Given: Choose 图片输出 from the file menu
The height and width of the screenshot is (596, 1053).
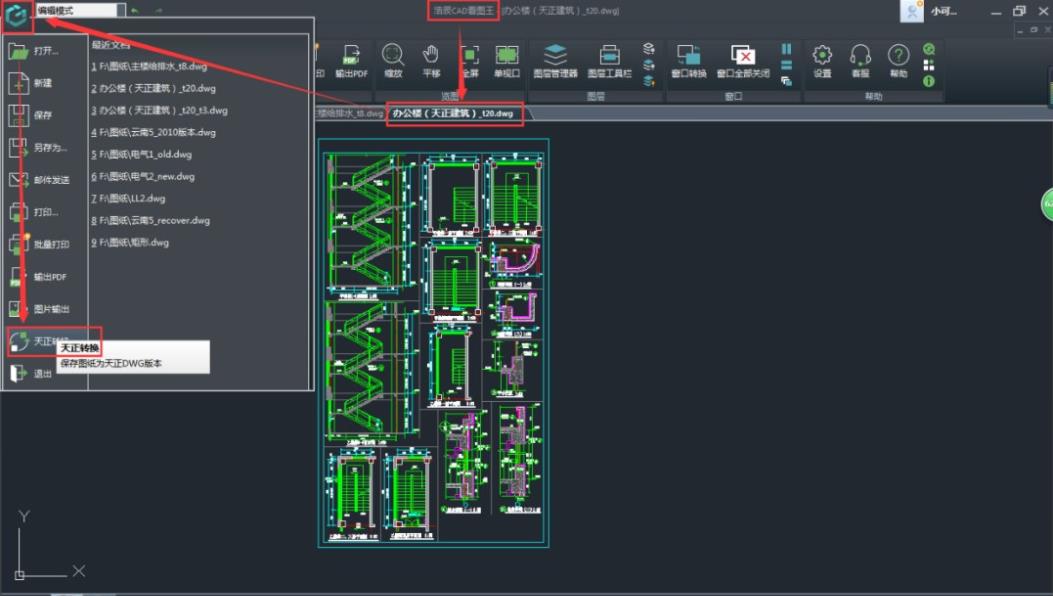Looking at the screenshot, I should tap(45, 308).
